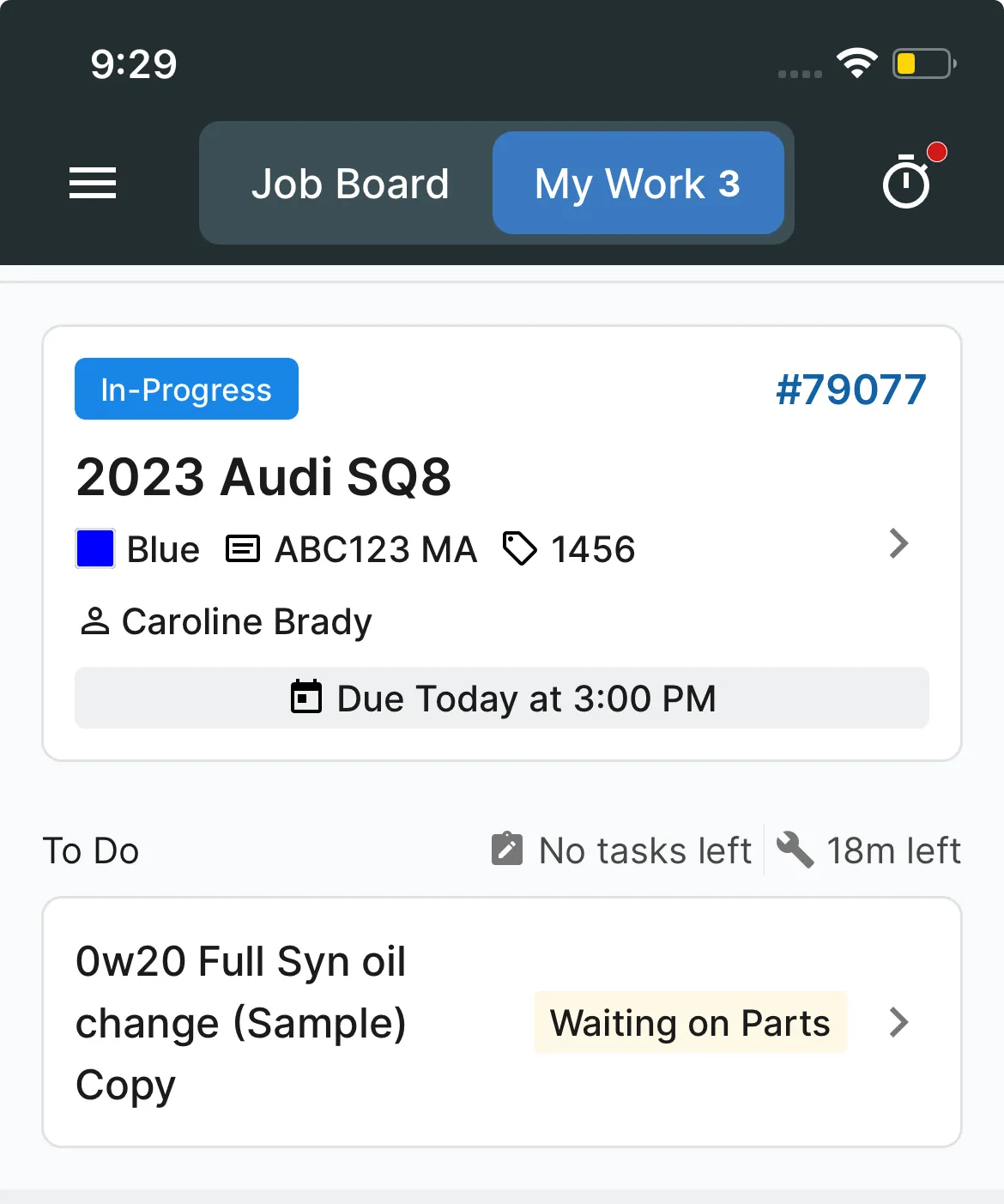Tap the license plate icon beside ABC123 MA

243,548
